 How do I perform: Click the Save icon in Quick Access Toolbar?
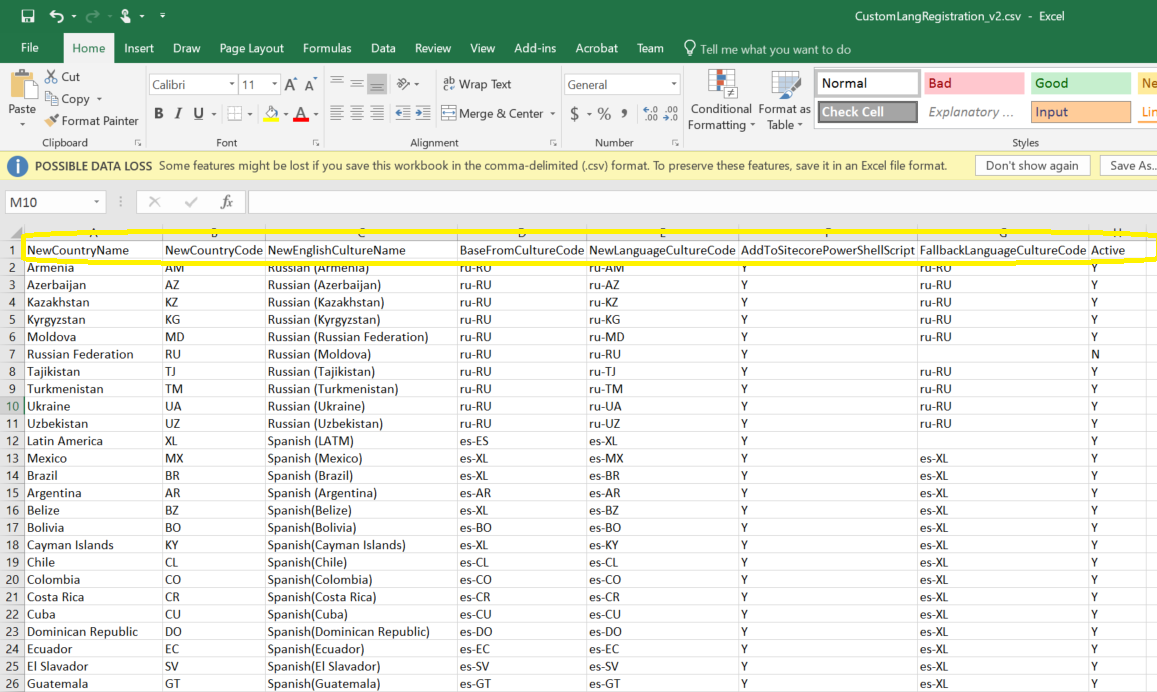27,16
